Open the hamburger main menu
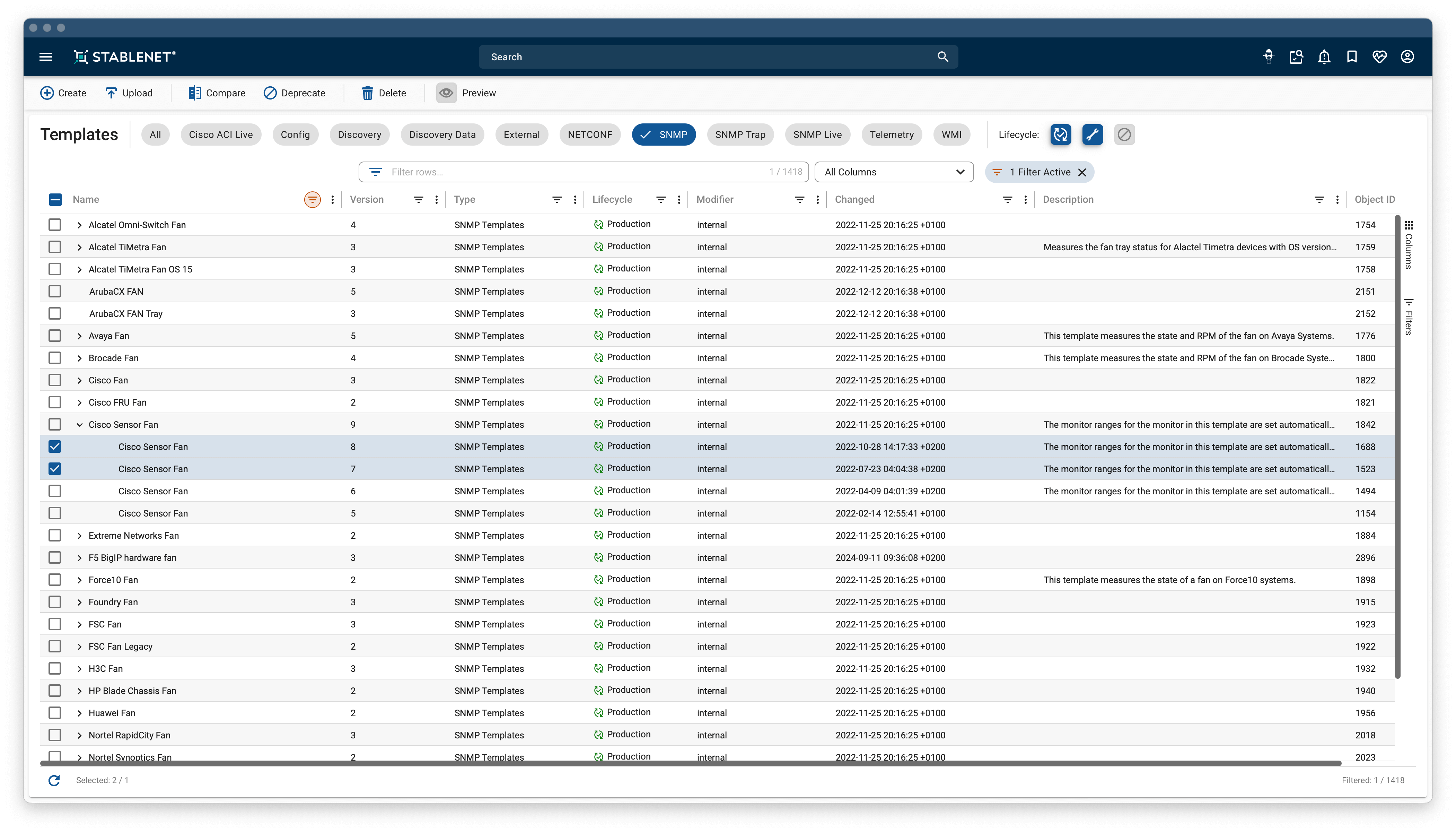1456x832 pixels. 46,57
